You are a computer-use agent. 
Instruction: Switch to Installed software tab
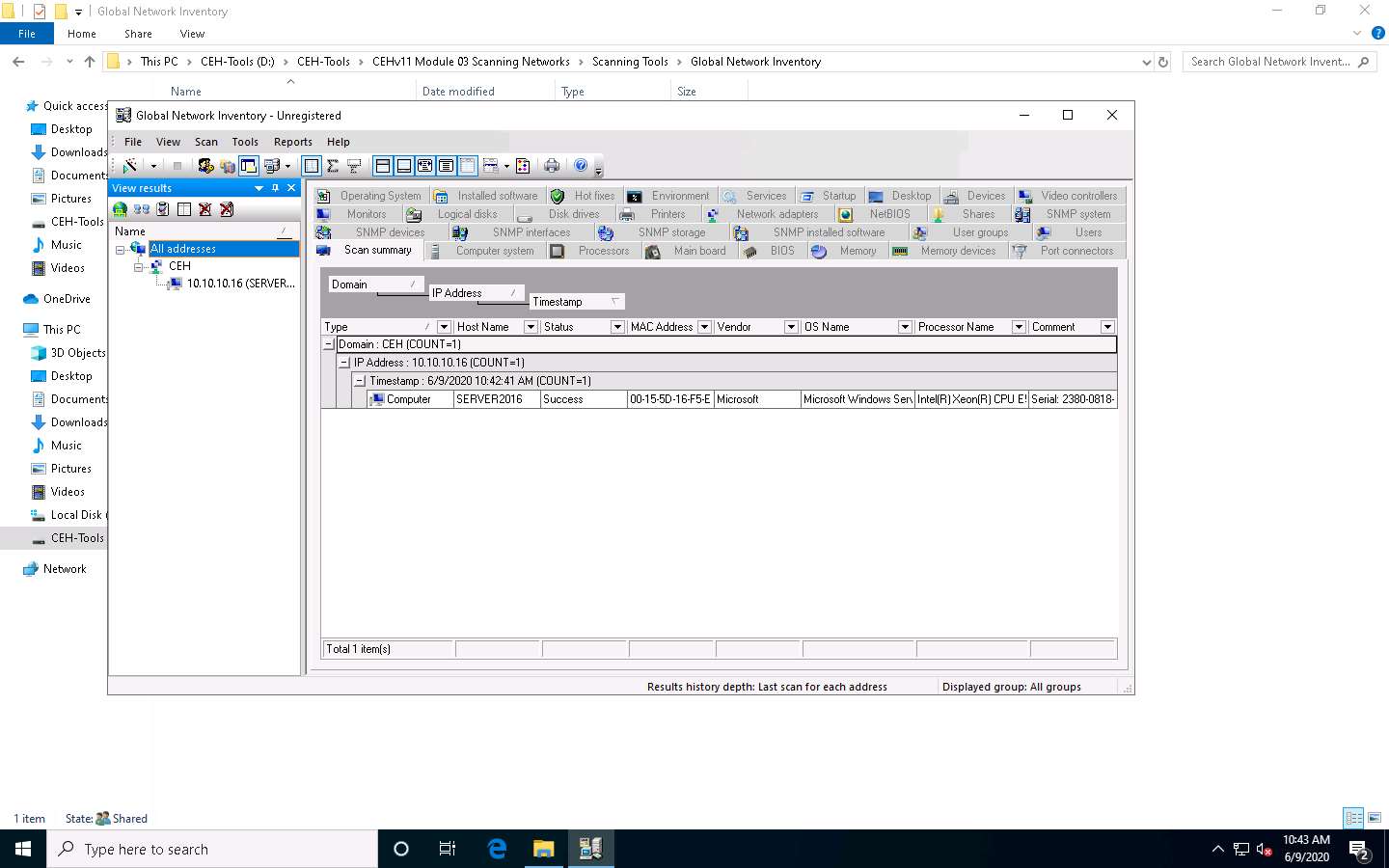pyautogui.click(x=486, y=196)
